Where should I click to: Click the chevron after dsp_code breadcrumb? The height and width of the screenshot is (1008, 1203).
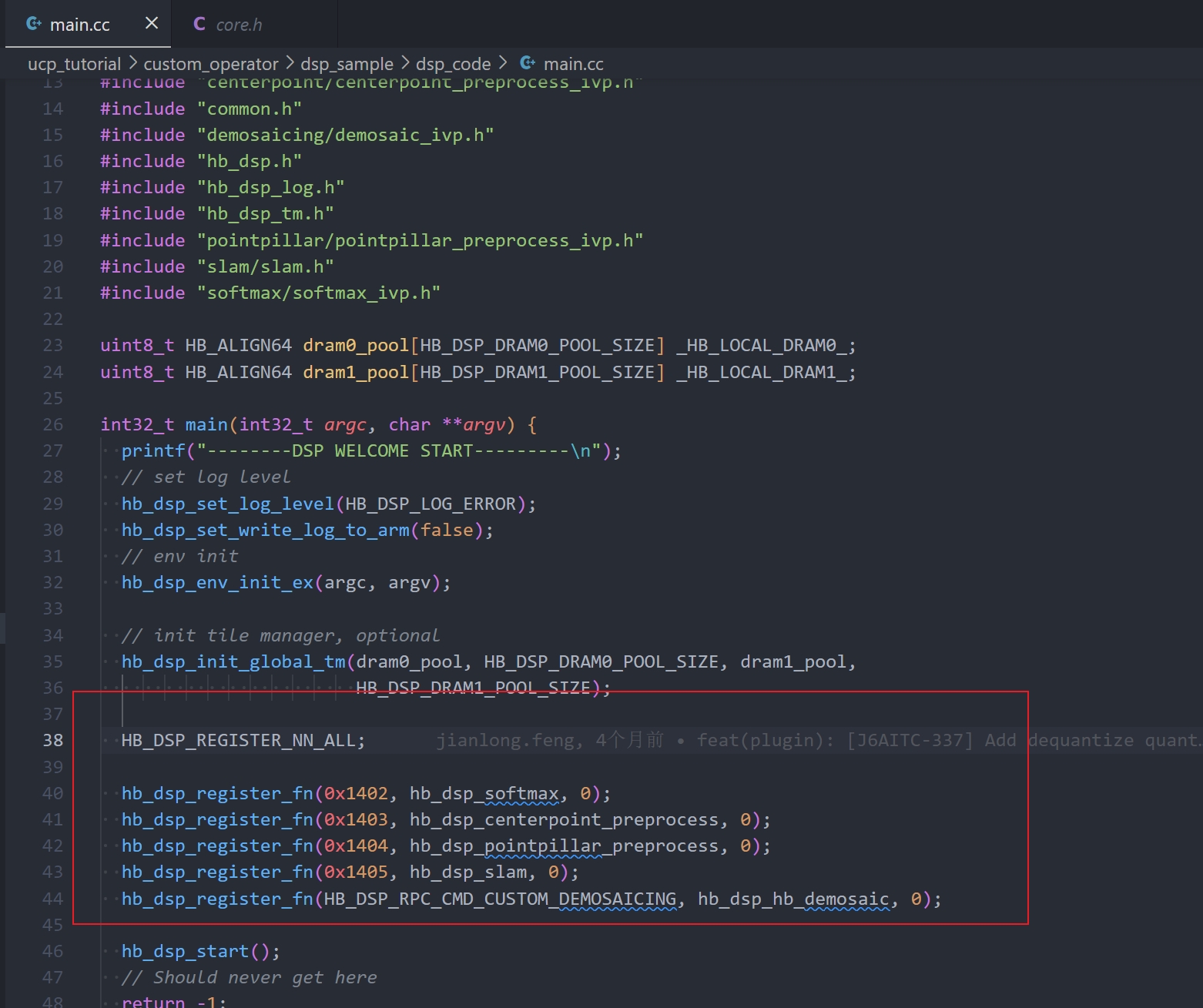point(503,63)
